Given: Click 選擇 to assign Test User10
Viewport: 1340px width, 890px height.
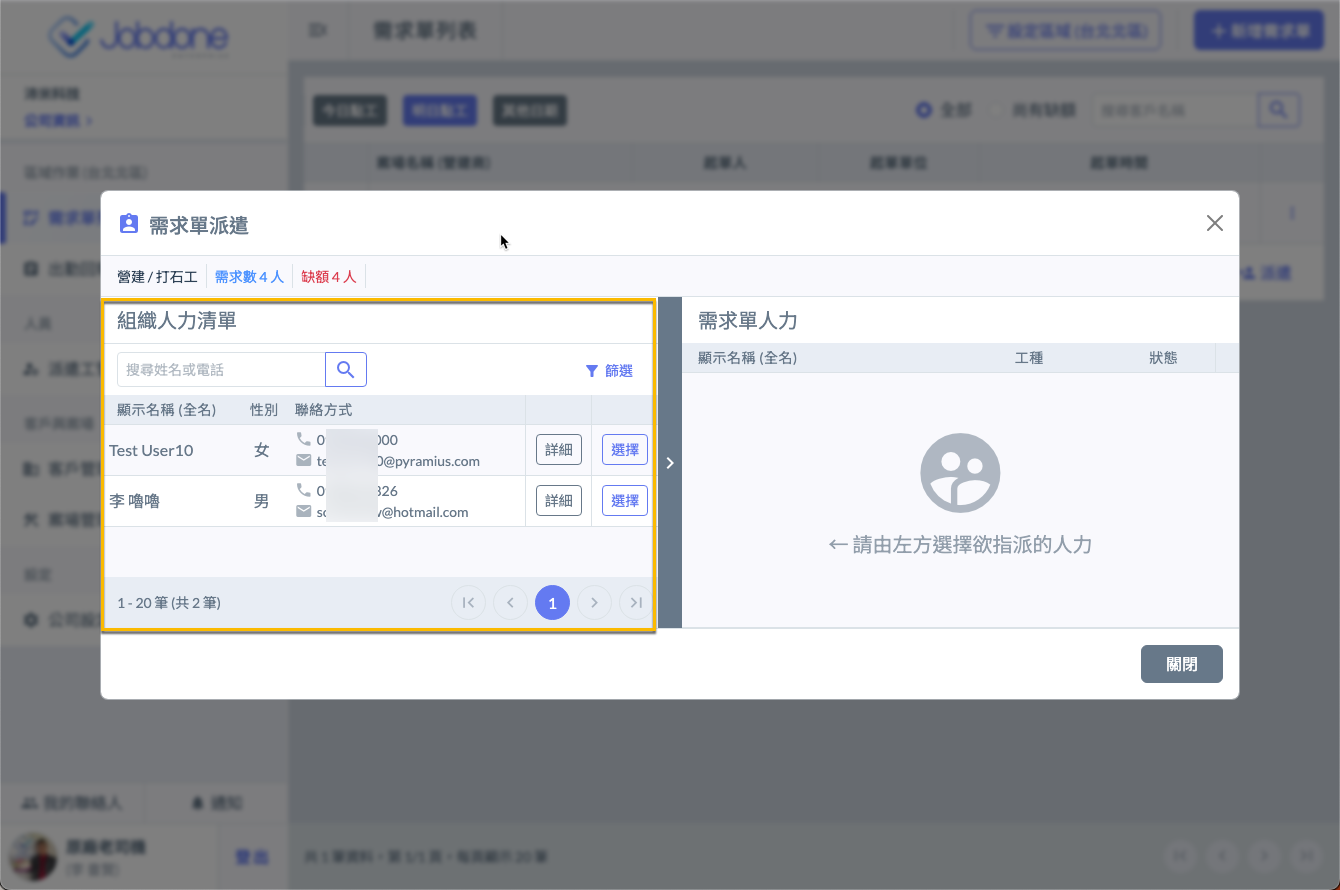Looking at the screenshot, I should (x=625, y=450).
